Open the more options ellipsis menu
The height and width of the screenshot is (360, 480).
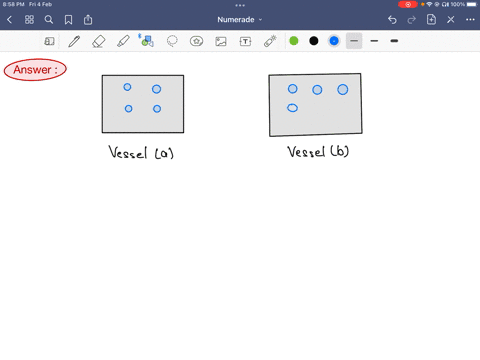[470, 20]
